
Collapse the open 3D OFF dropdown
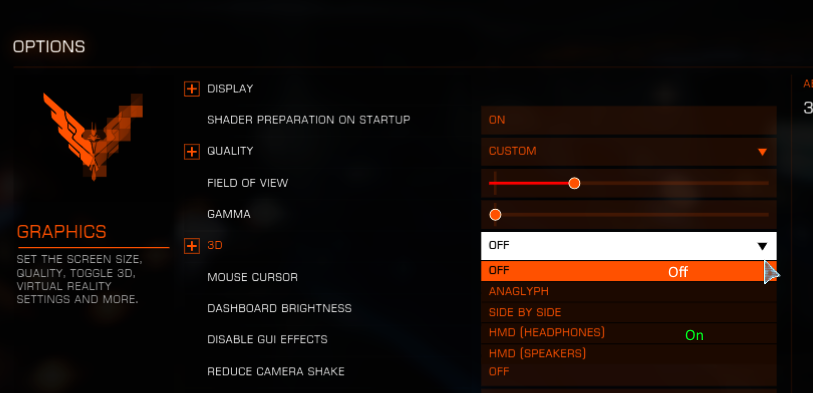(628, 246)
